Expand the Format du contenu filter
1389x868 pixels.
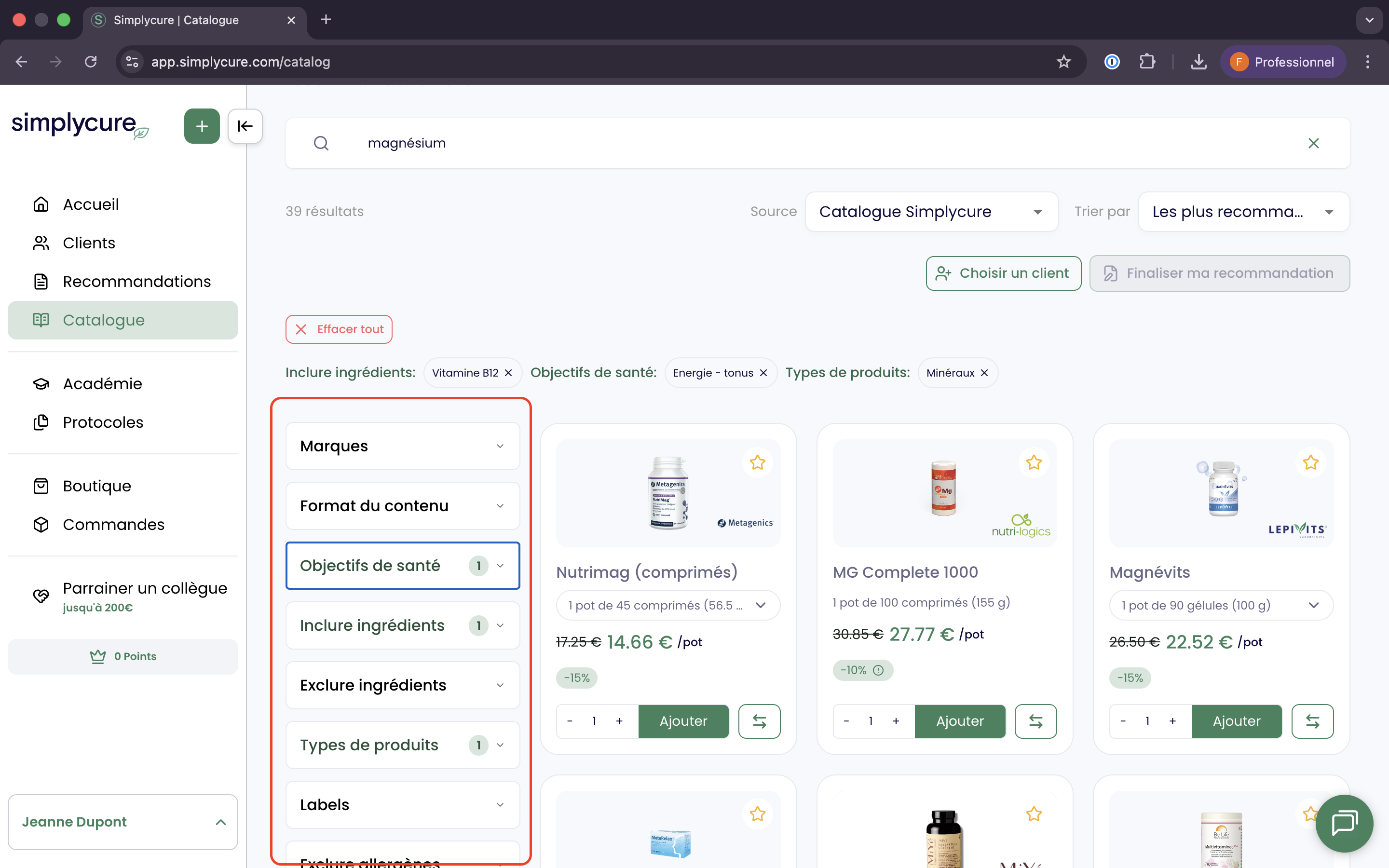pyautogui.click(x=402, y=506)
